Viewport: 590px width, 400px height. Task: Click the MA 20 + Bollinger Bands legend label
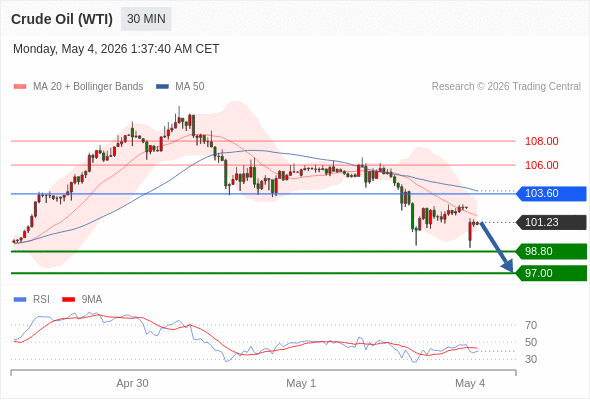88,87
